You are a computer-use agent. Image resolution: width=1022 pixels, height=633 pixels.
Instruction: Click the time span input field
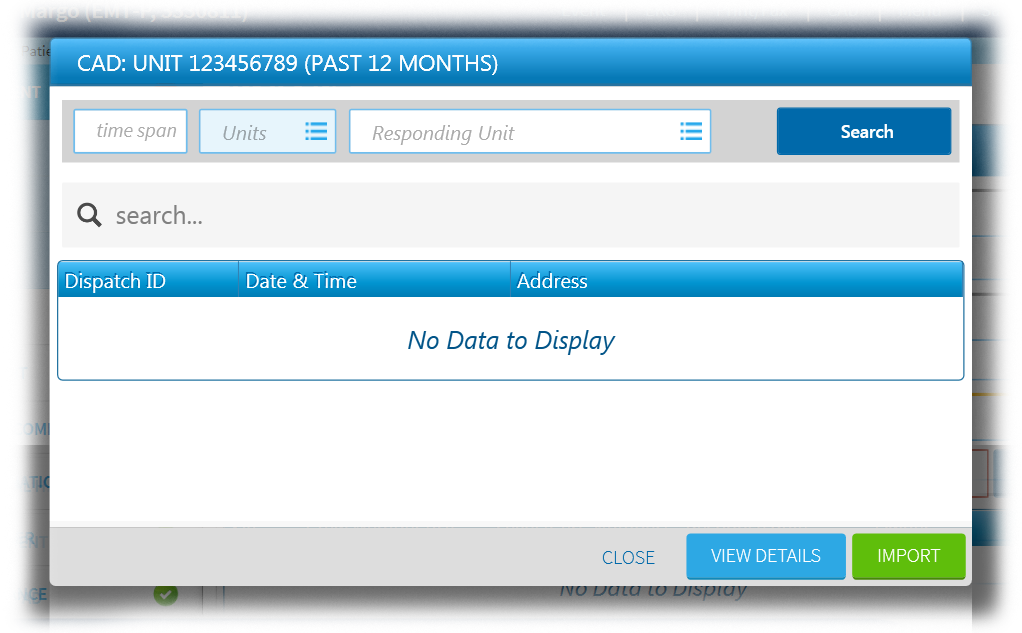[x=130, y=132]
